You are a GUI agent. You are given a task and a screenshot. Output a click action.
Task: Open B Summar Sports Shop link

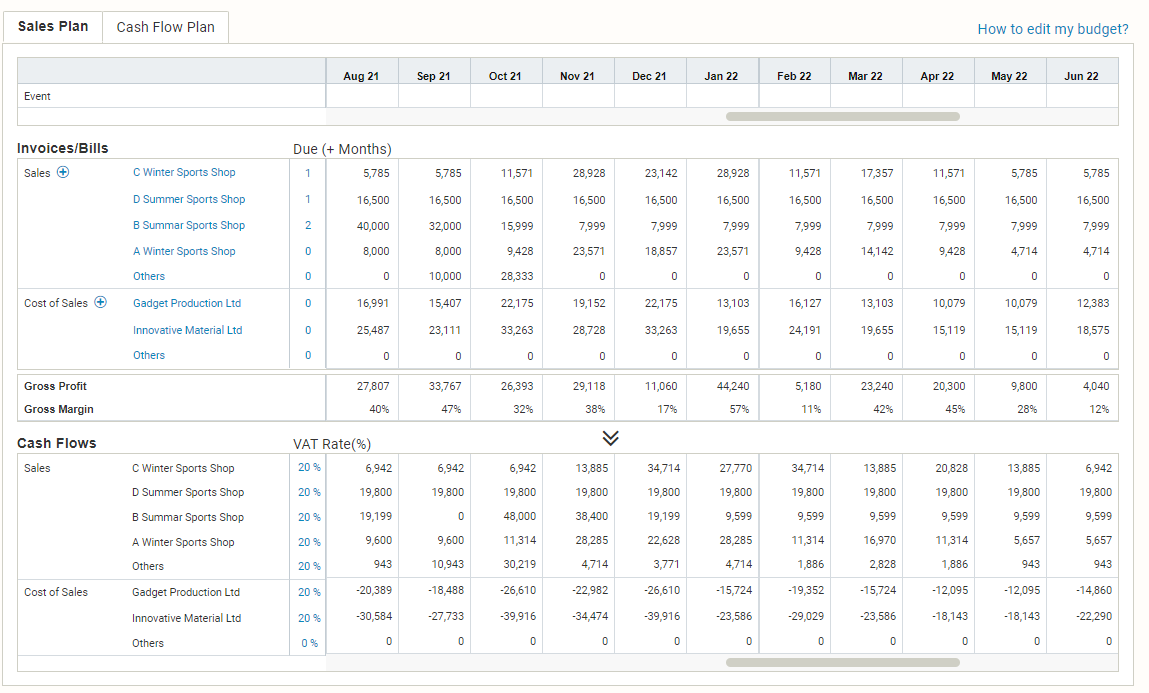[189, 226]
